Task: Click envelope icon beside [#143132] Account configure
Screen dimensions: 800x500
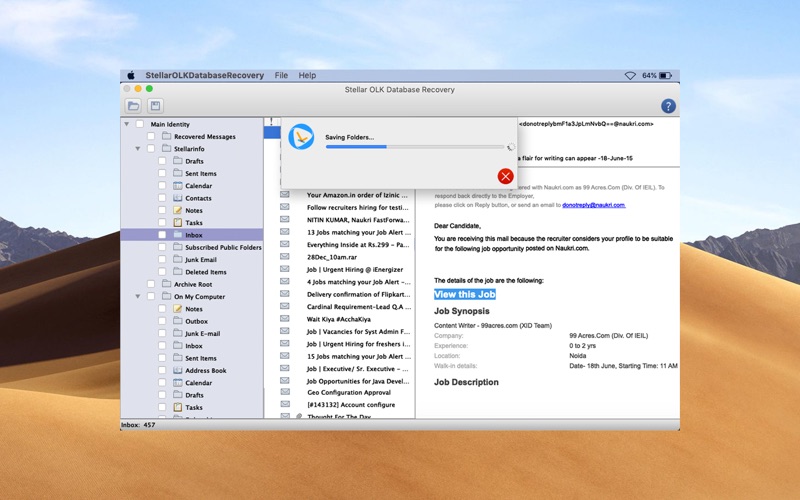Action: (285, 404)
